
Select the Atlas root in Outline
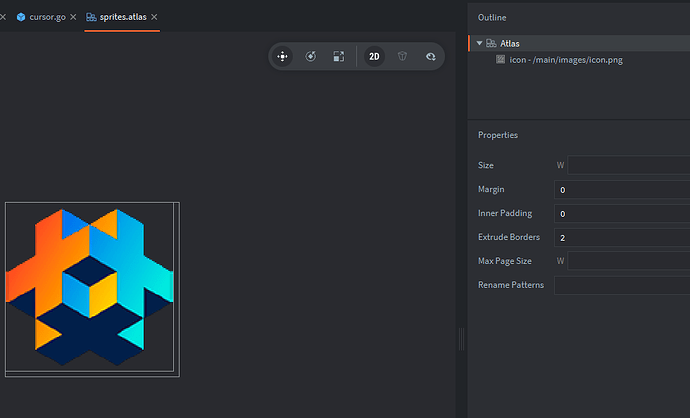coord(579,43)
